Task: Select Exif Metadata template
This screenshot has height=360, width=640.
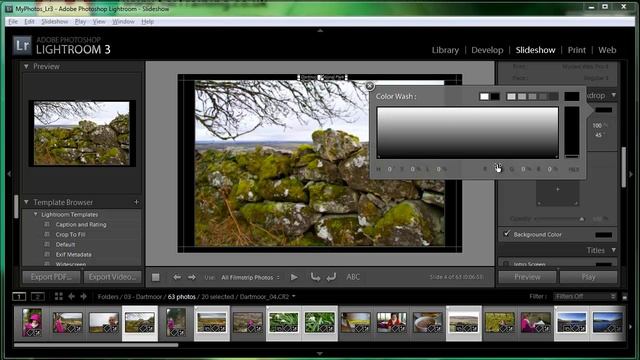Action: tap(73, 255)
